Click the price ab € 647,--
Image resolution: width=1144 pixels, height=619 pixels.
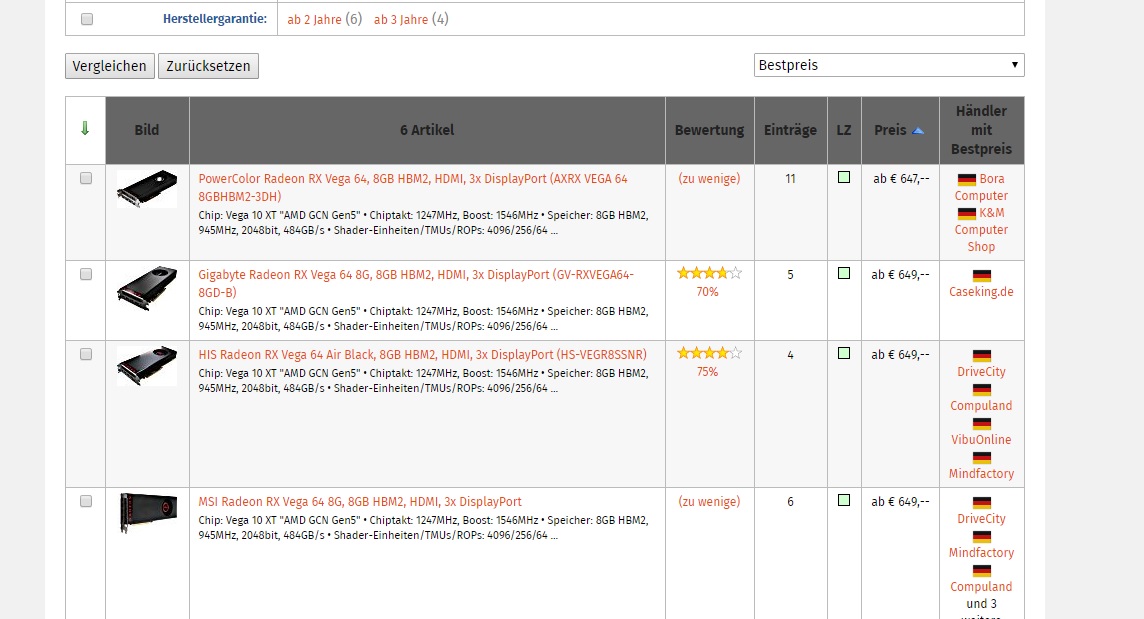click(x=901, y=178)
